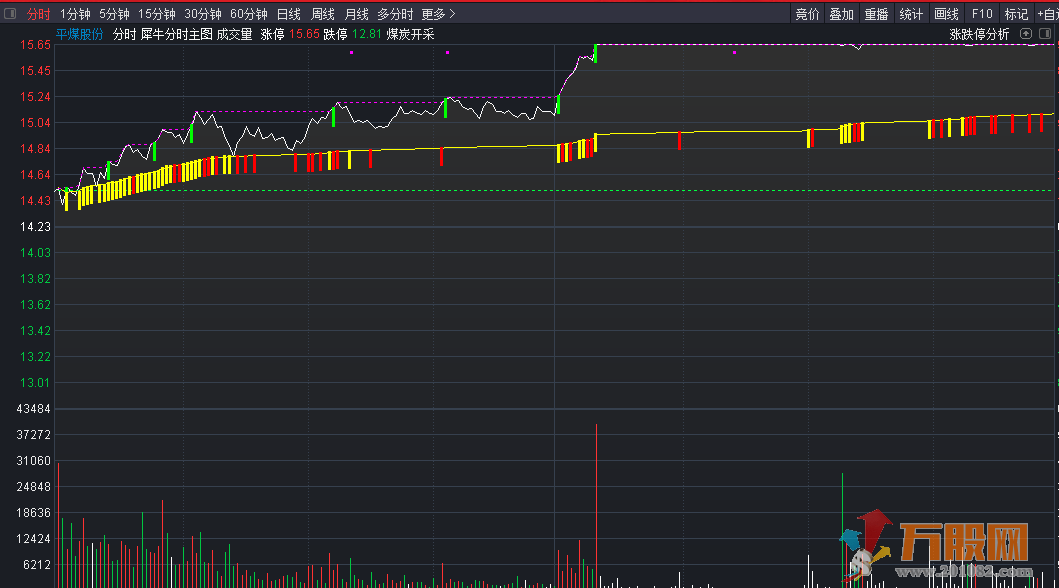The height and width of the screenshot is (588, 1059).
Task: Add stock via +自选 button
Action: 1047,14
